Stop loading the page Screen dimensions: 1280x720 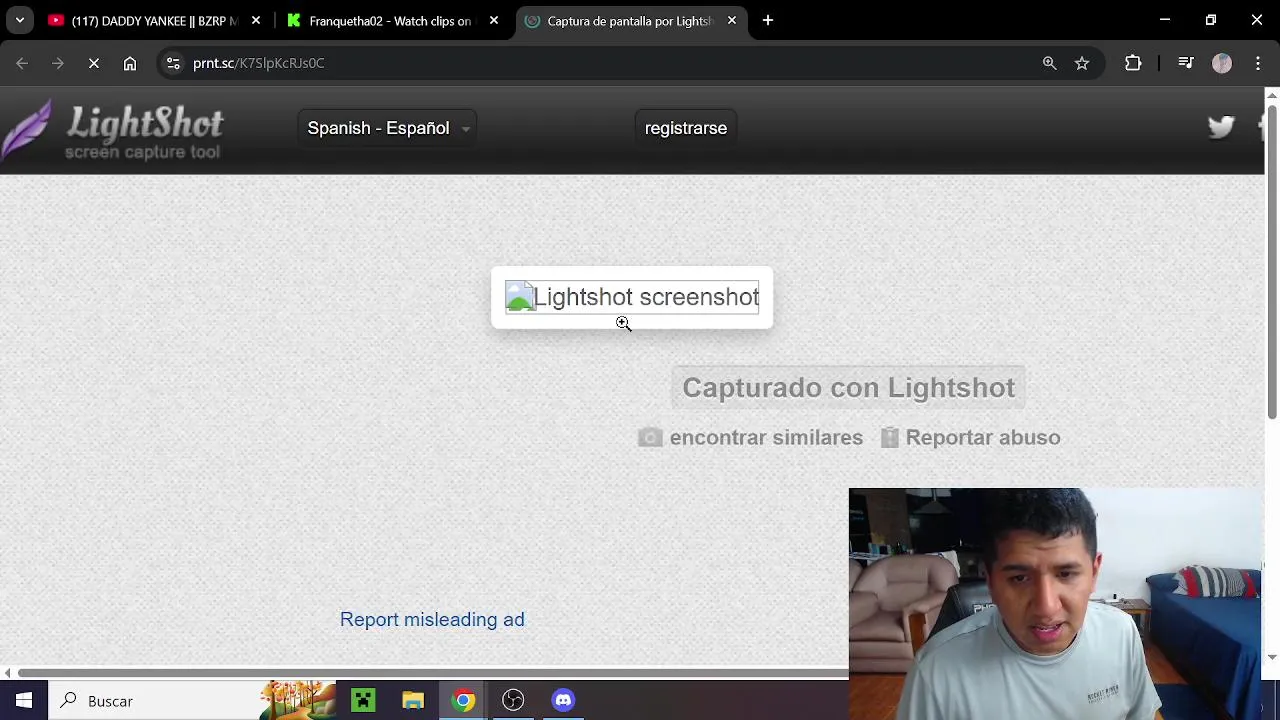(x=94, y=63)
